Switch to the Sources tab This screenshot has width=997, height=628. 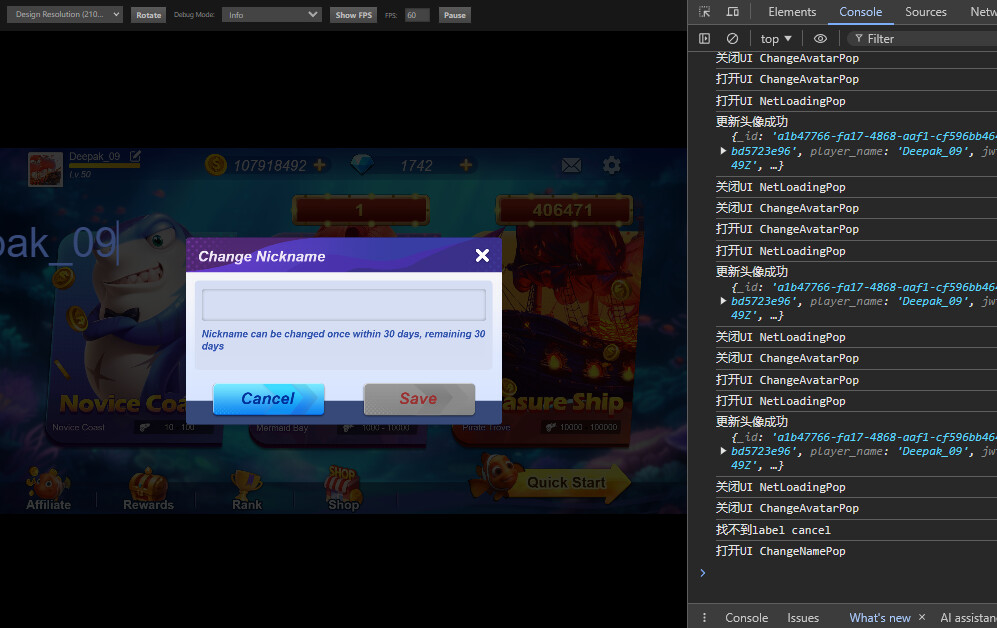925,11
